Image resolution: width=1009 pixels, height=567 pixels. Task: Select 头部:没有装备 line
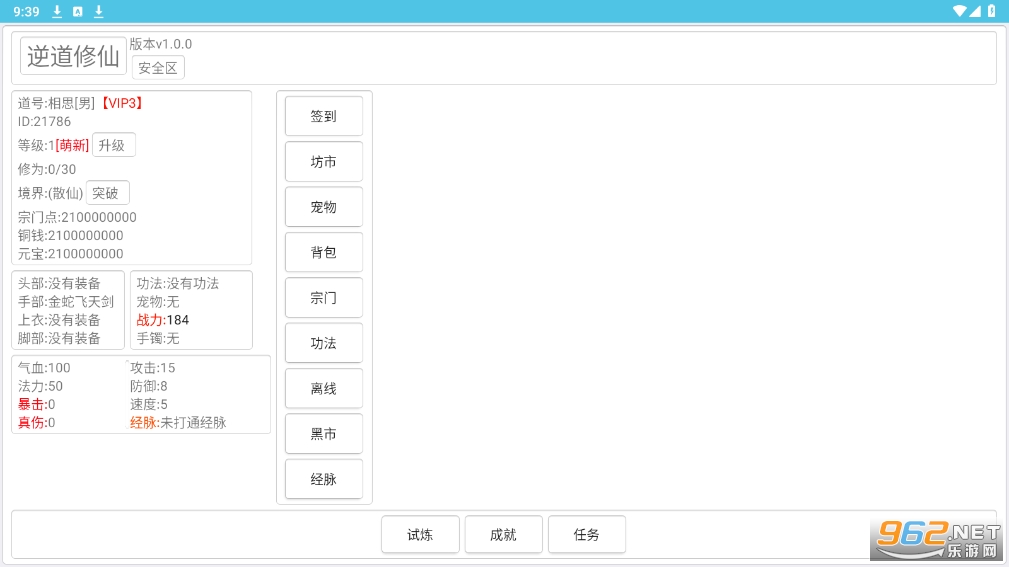[59, 283]
